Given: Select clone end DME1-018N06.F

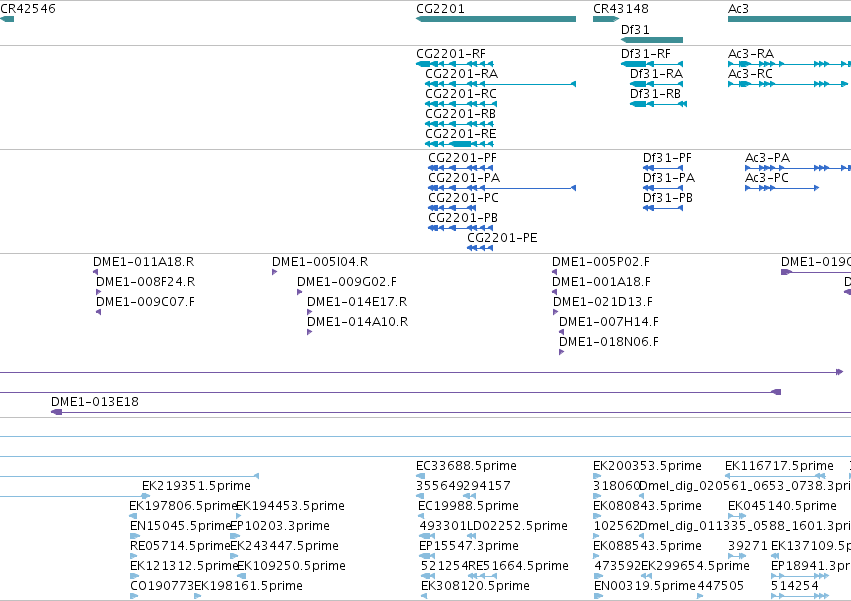Looking at the screenshot, I should 561,352.
